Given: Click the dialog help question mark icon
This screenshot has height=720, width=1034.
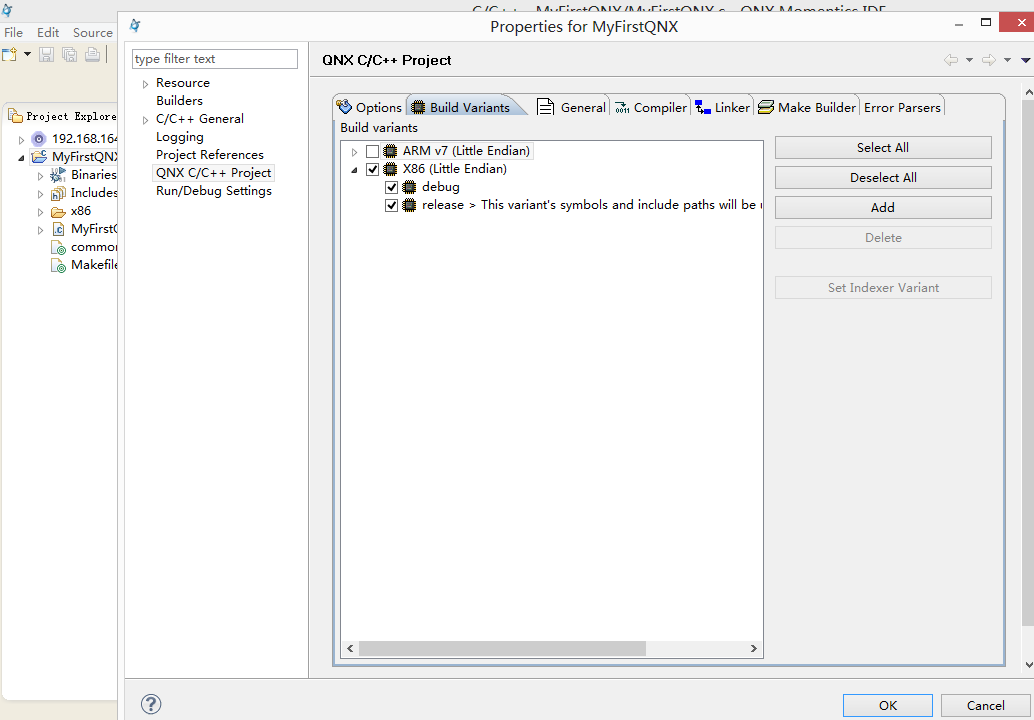Looking at the screenshot, I should [x=151, y=704].
